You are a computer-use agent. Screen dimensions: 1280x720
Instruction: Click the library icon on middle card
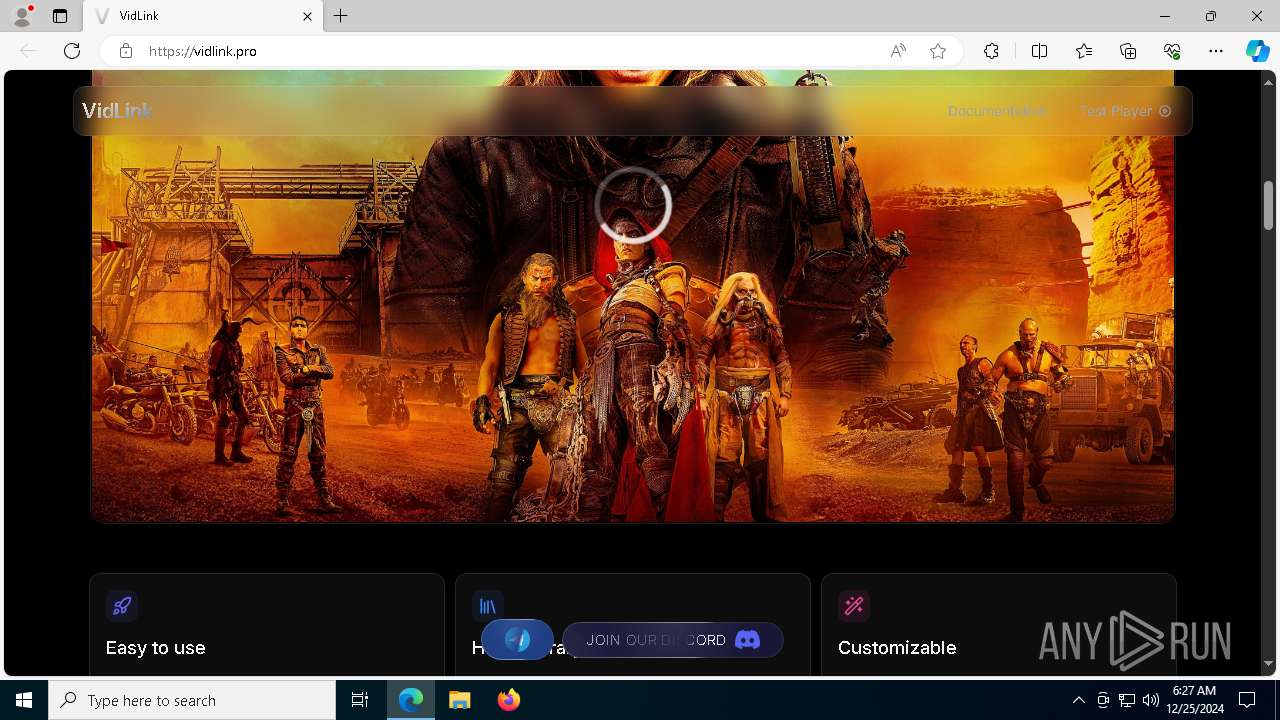[x=488, y=605]
